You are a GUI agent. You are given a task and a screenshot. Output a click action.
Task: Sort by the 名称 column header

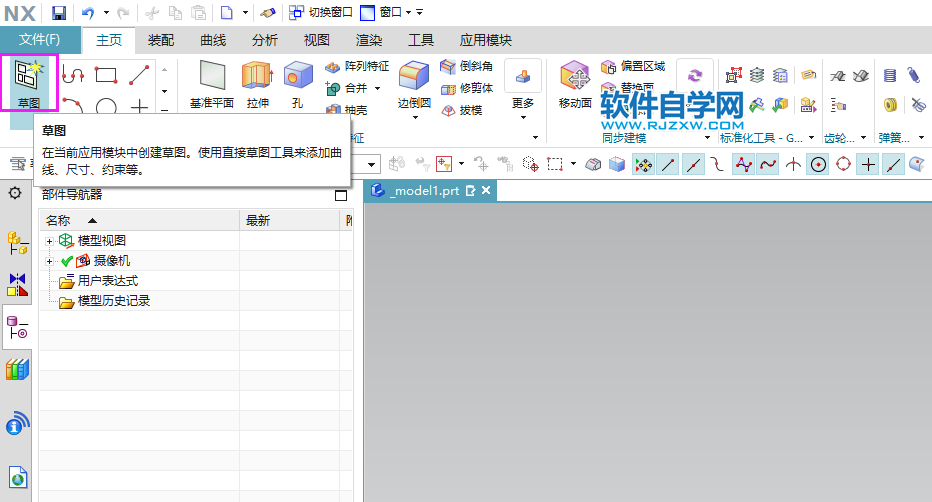(x=140, y=220)
